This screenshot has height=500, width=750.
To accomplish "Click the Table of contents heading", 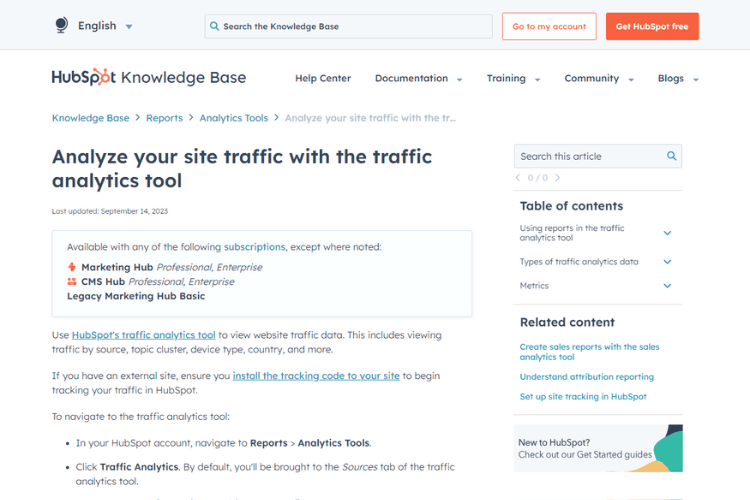I will coord(572,206).
